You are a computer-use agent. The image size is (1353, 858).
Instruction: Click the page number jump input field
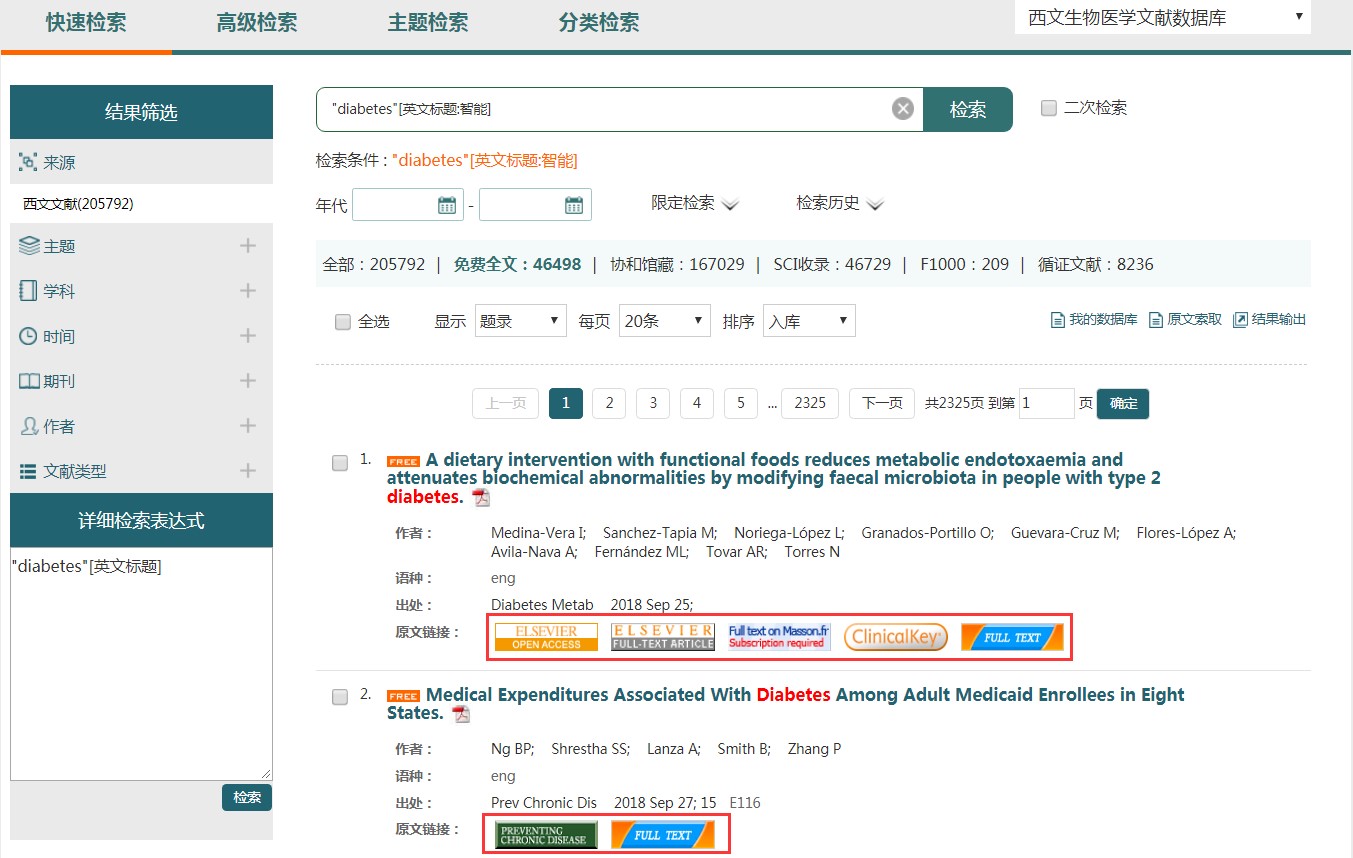pos(1046,403)
